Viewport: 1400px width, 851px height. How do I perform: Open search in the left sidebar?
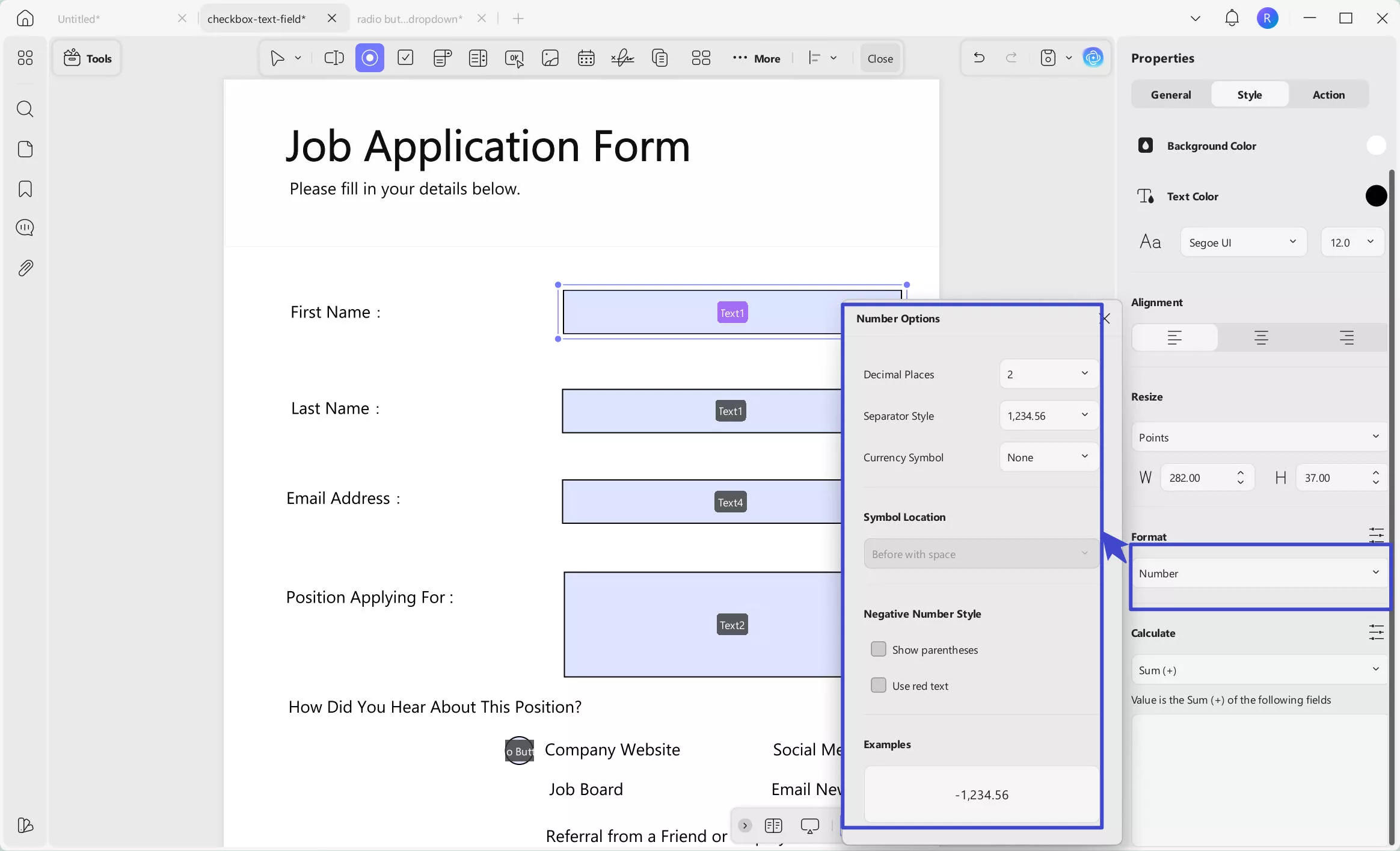25,109
